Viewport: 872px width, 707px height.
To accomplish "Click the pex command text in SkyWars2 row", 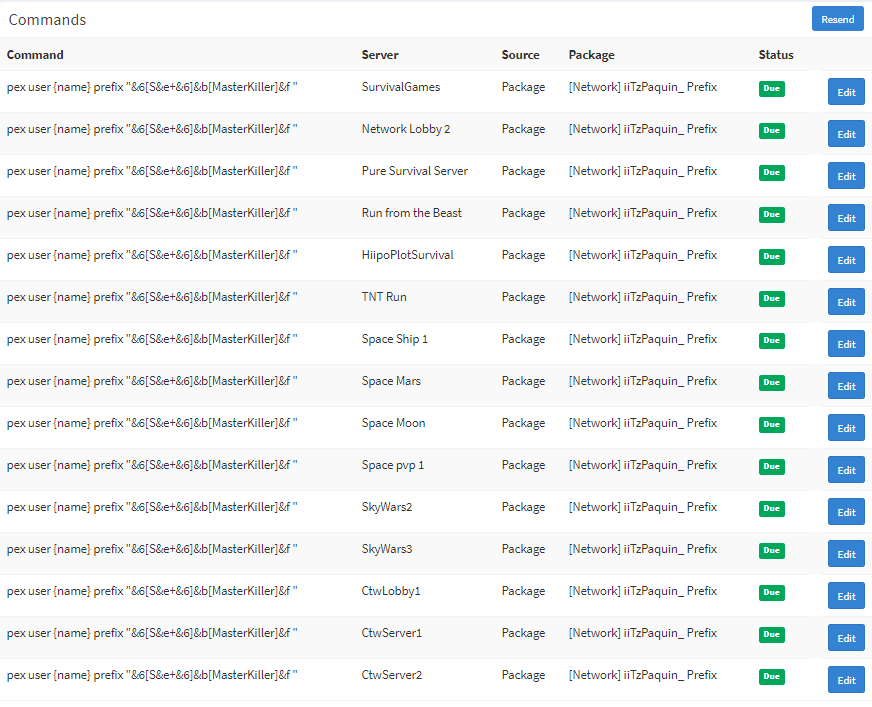I will (x=152, y=507).
